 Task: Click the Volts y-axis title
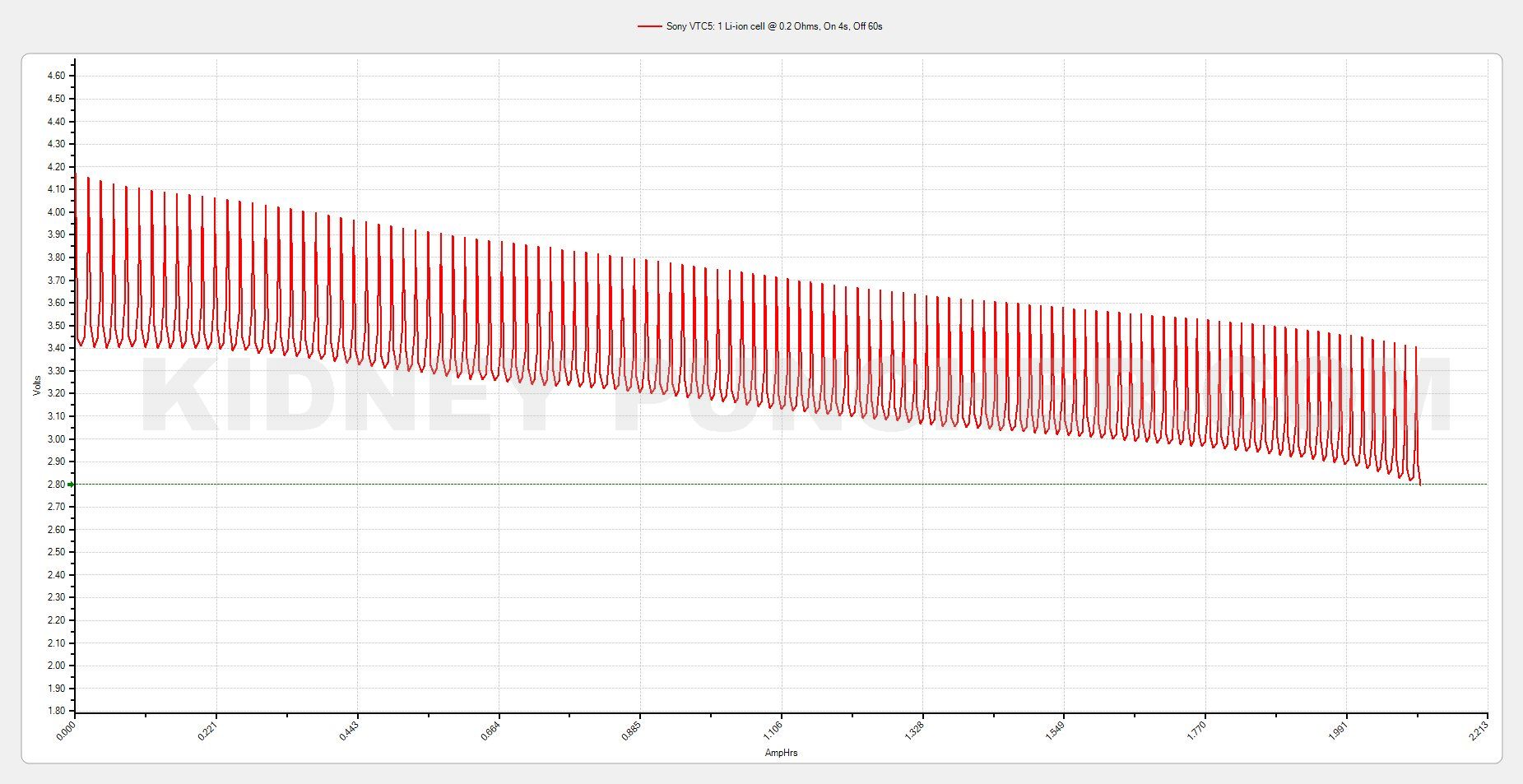(x=37, y=385)
